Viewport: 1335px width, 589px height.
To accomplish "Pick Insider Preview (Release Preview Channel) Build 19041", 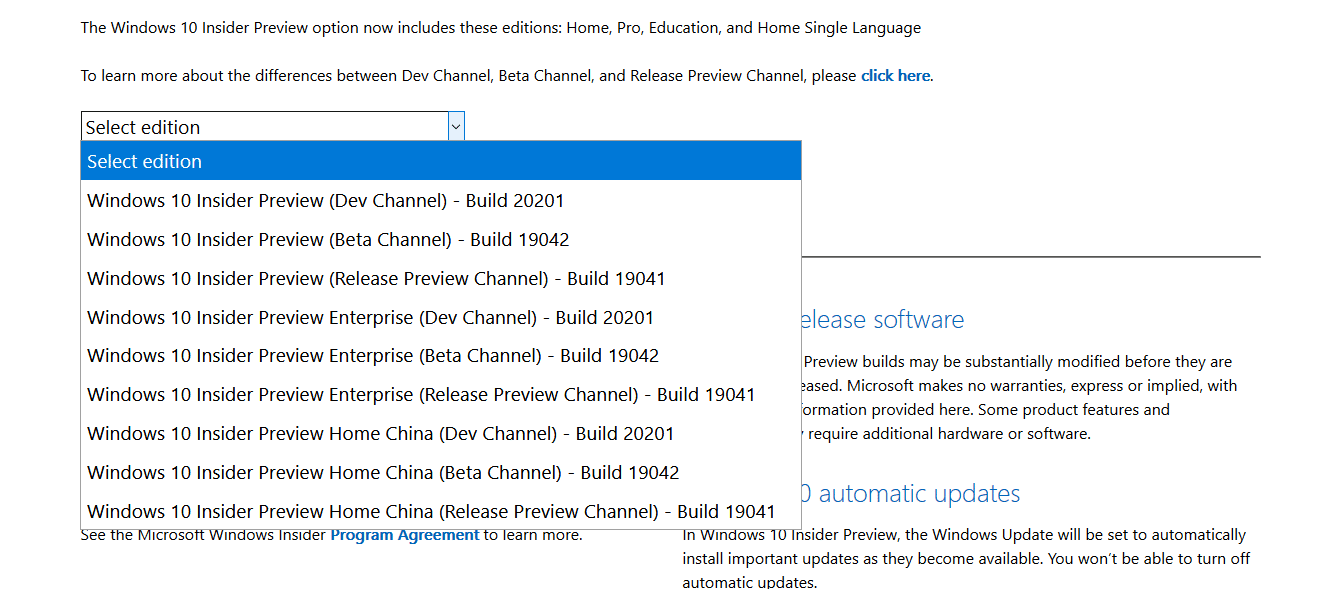I will (x=441, y=278).
